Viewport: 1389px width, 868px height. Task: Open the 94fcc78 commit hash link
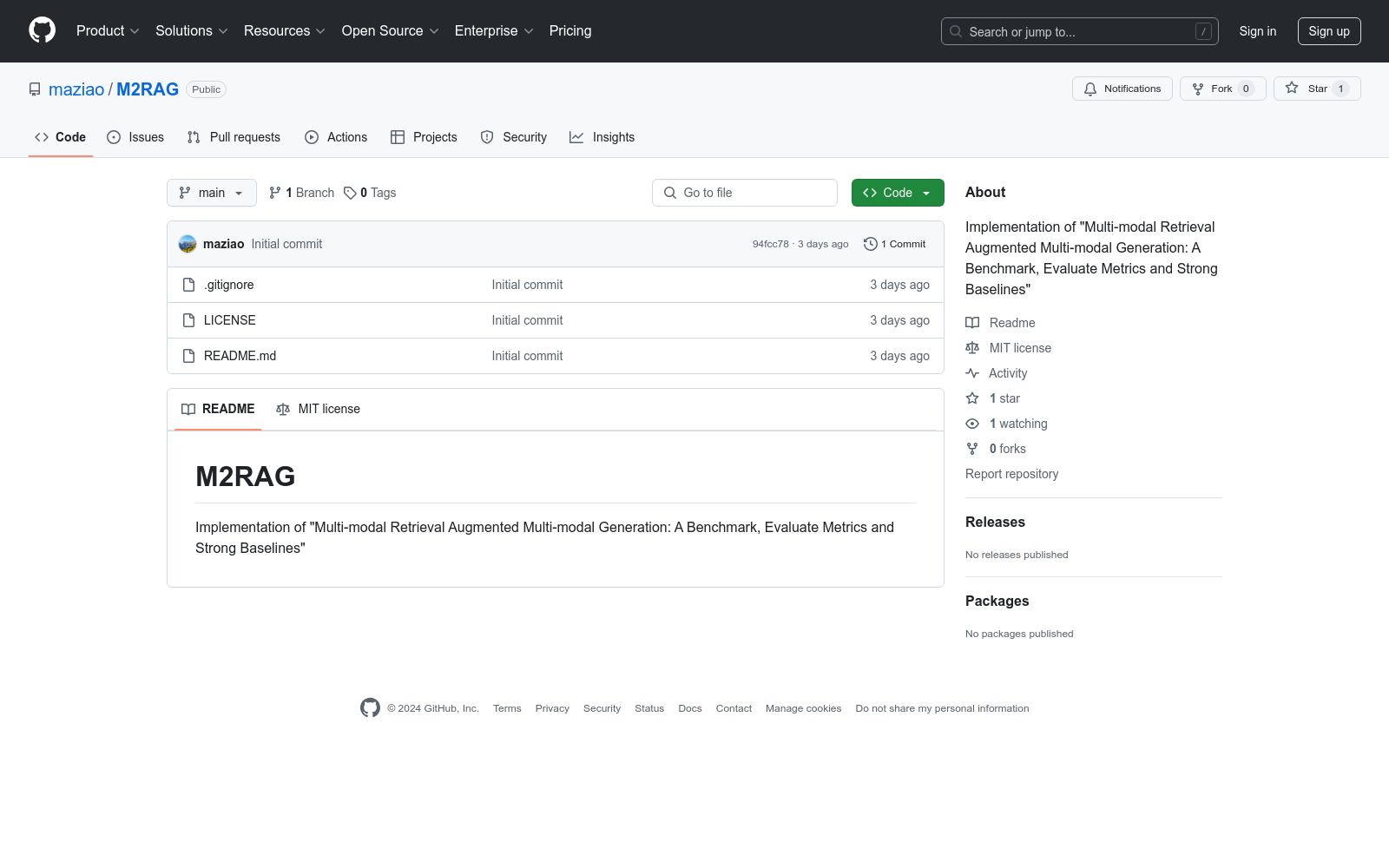click(x=771, y=244)
